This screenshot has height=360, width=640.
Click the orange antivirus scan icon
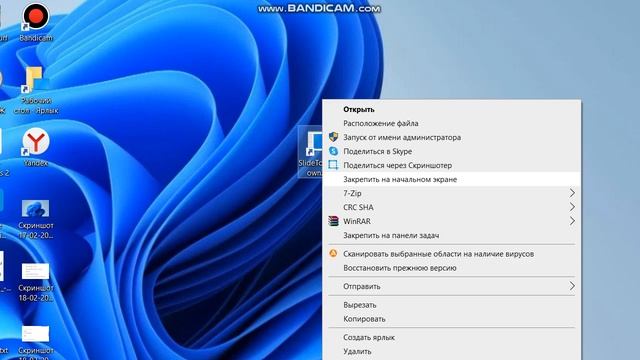point(333,253)
